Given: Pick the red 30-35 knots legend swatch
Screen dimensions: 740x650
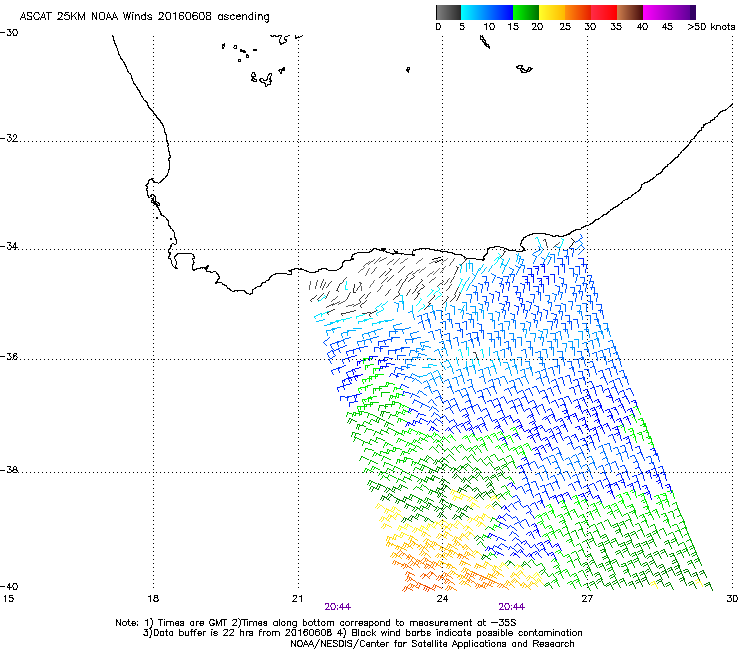Looking at the screenshot, I should (604, 12).
